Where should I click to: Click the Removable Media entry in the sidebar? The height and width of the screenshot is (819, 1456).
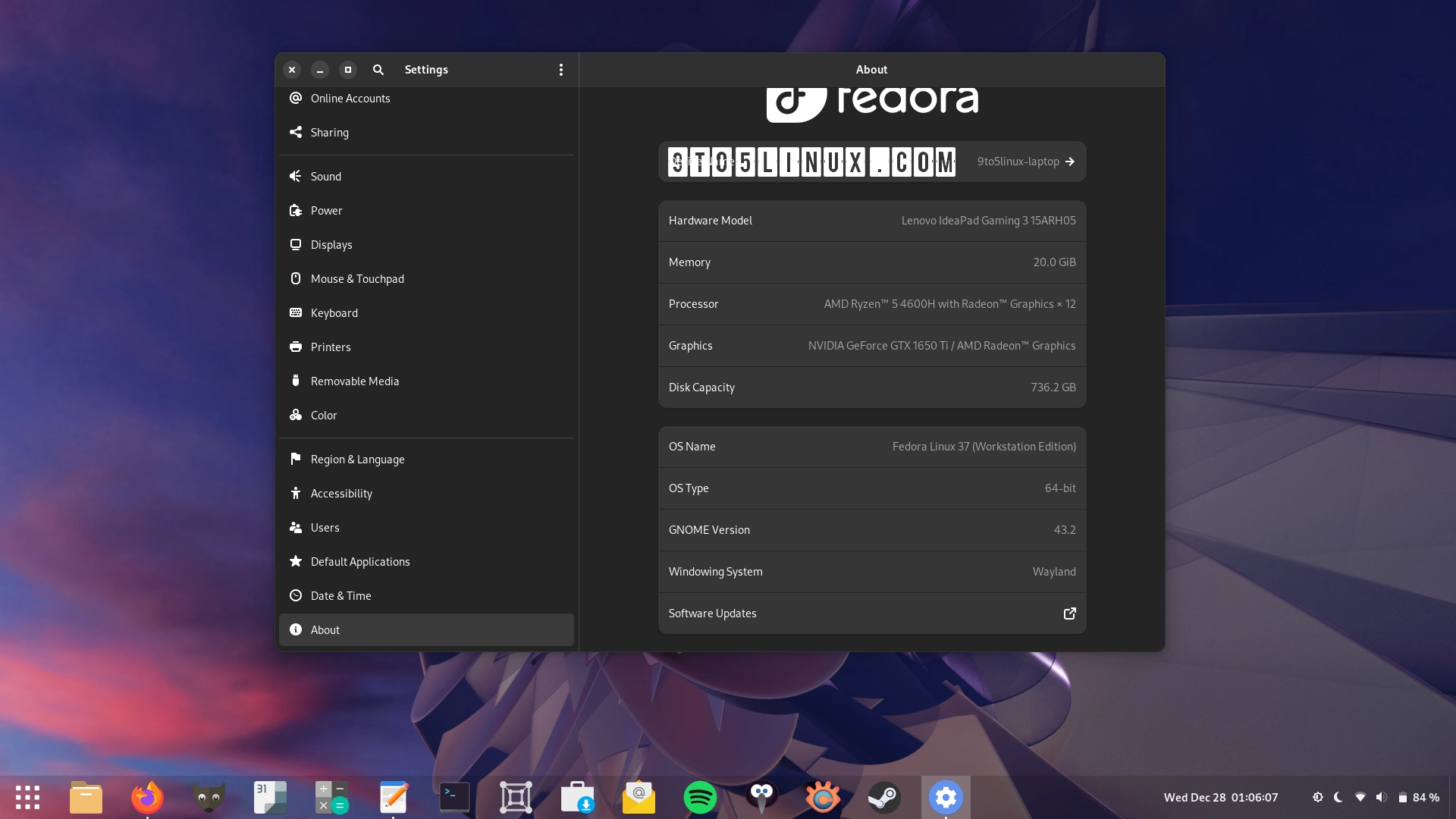click(355, 381)
